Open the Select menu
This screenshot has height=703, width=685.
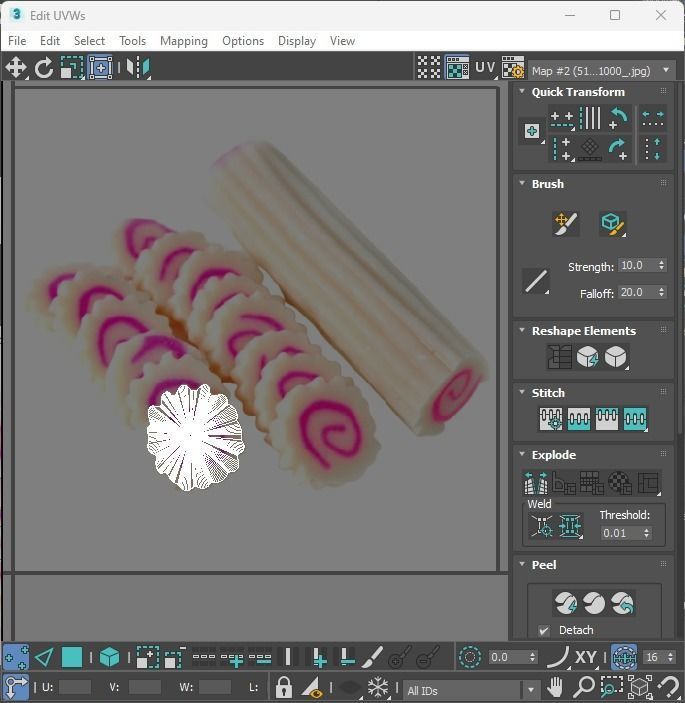[x=89, y=41]
